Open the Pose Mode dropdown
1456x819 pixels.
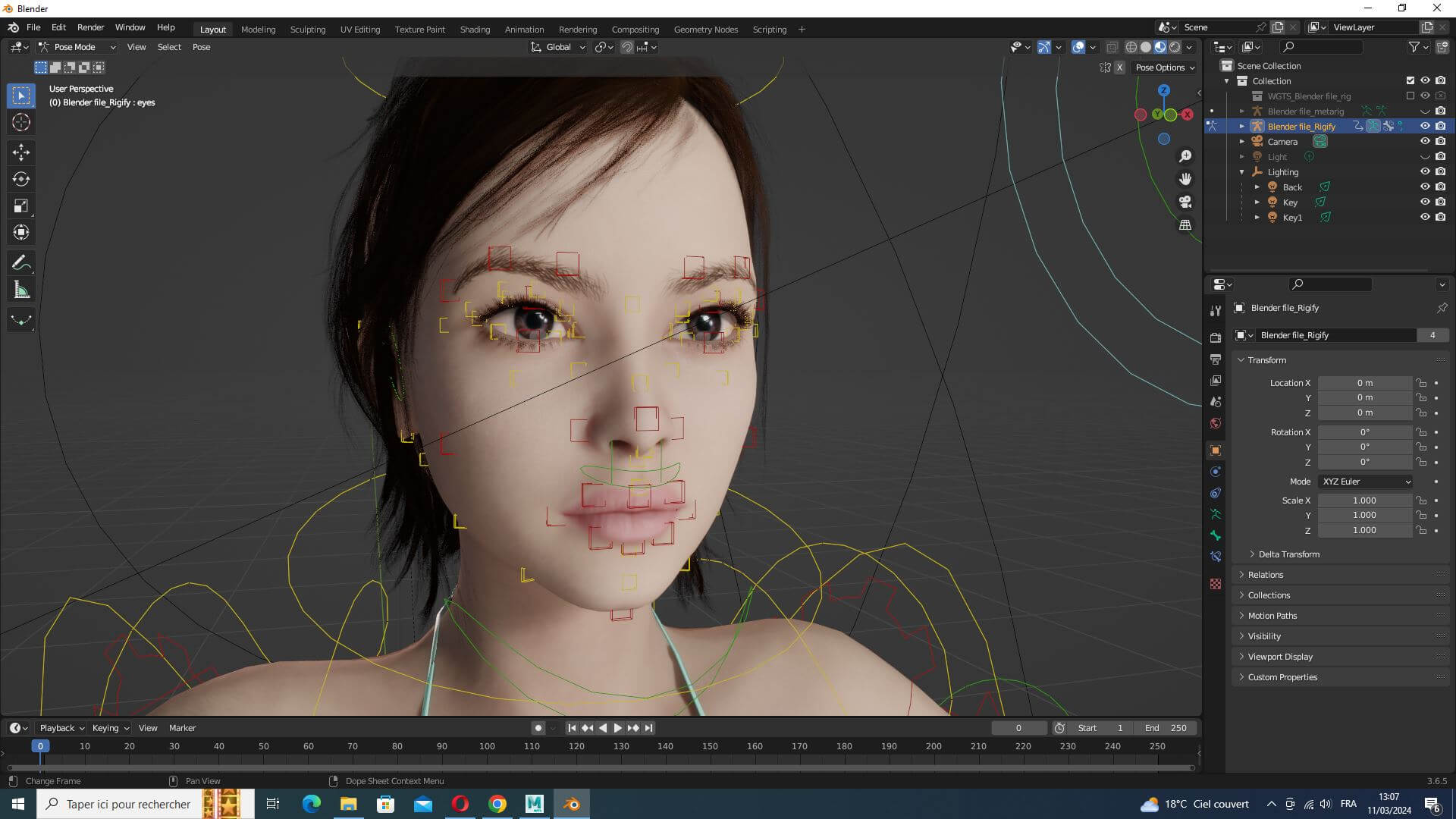[x=77, y=47]
